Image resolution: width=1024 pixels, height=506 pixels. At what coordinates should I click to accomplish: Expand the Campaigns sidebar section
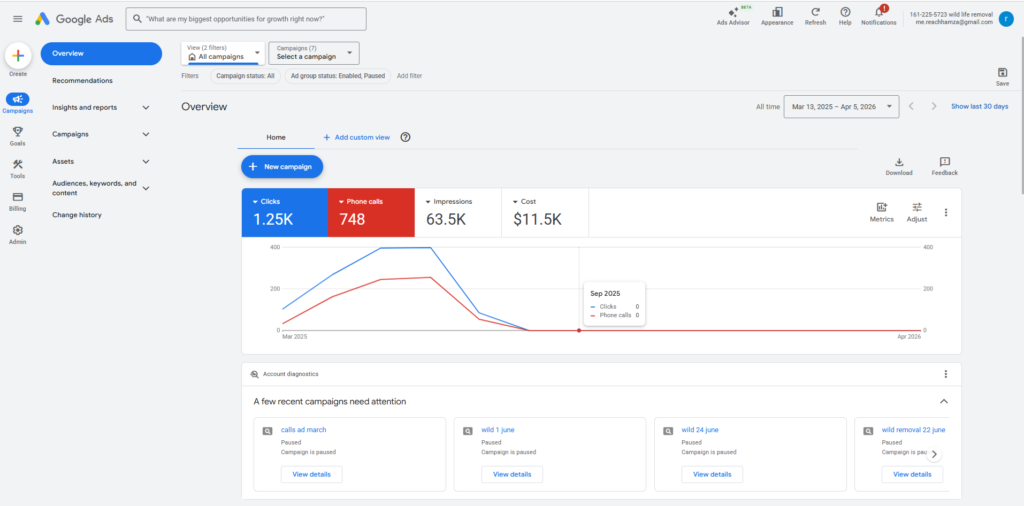tap(146, 134)
